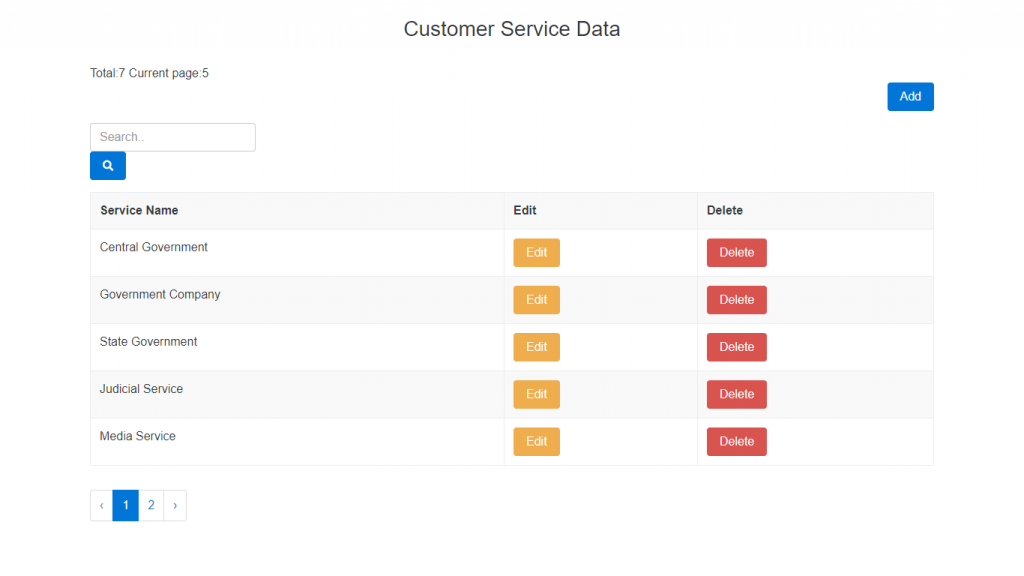This screenshot has width=1024, height=576.
Task: Select the Judicial Service name cell
Action: tap(141, 389)
